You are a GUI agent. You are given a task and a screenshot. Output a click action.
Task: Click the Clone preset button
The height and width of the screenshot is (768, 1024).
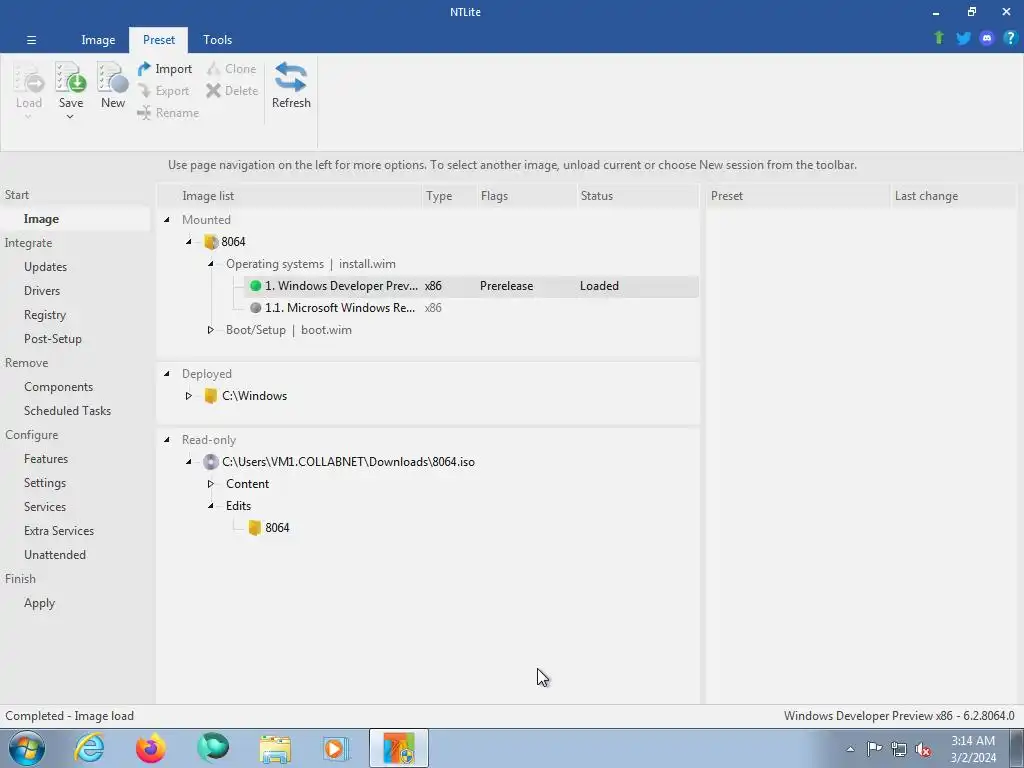point(231,69)
